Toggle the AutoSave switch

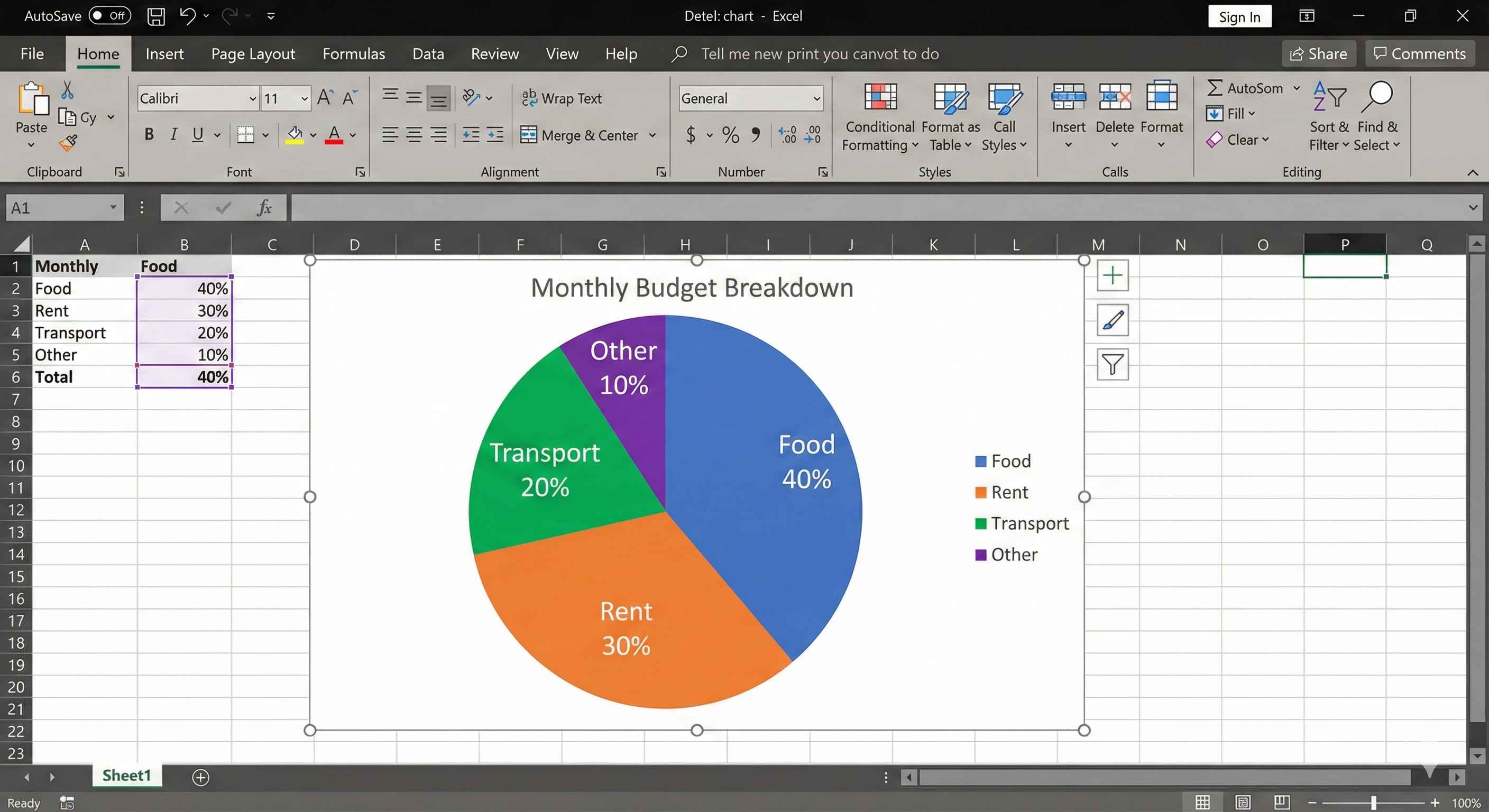(x=109, y=16)
